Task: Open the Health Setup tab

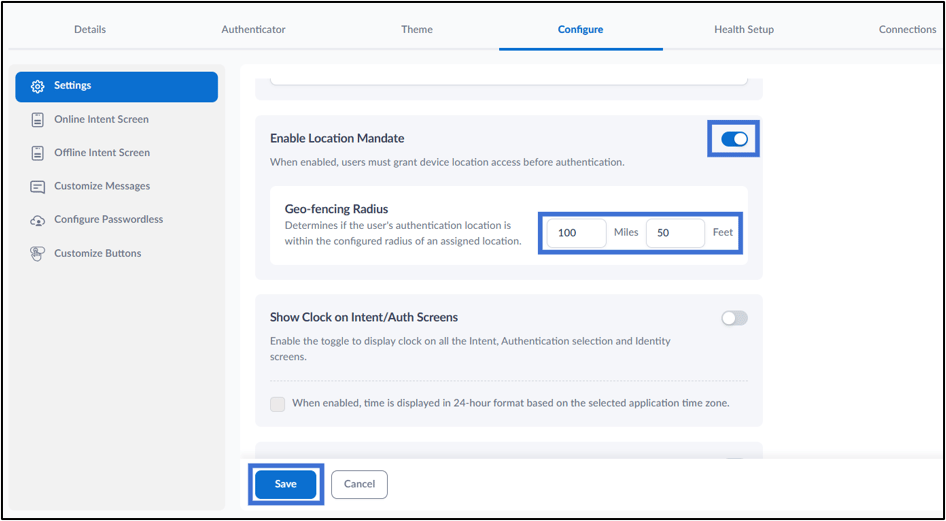Action: [x=744, y=29]
